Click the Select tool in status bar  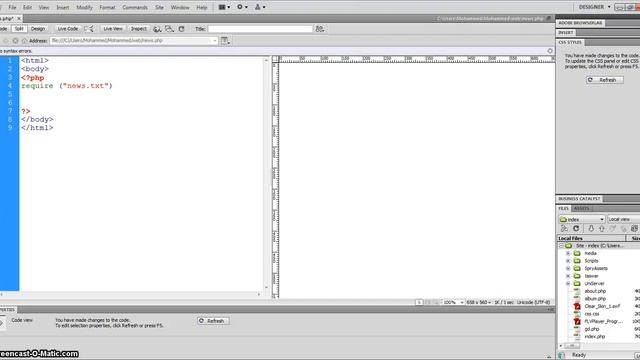[419, 302]
